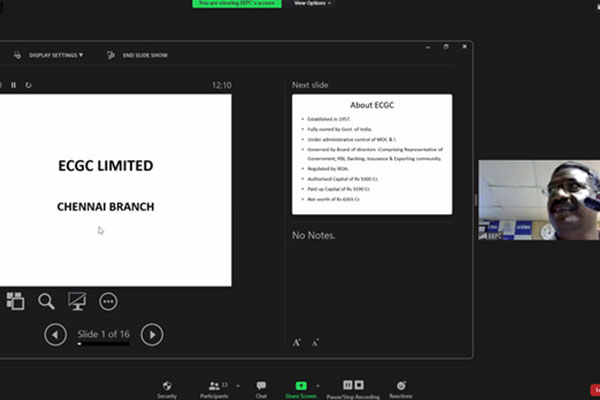
Task: Open Zoom Reactions menu
Action: [401, 389]
